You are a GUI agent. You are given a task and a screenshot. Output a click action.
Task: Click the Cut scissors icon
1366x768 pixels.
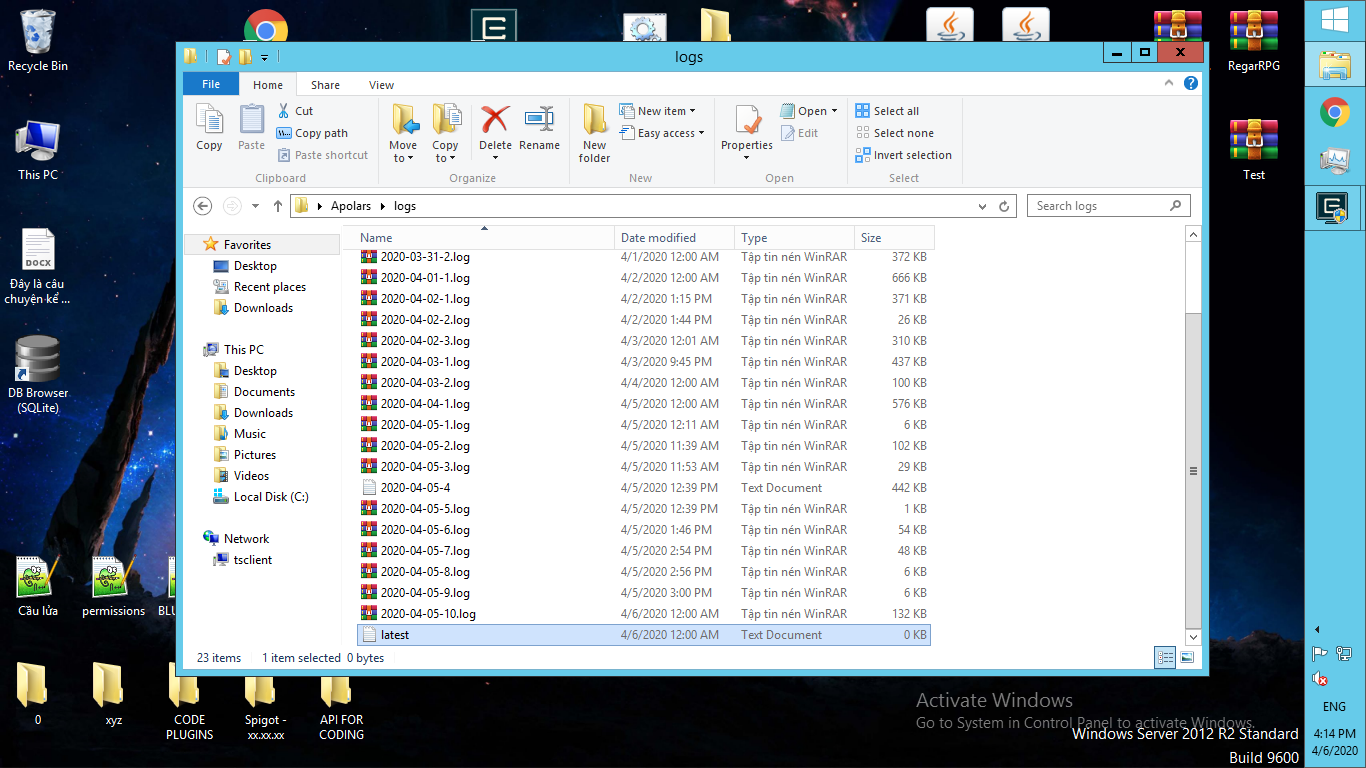pos(284,111)
